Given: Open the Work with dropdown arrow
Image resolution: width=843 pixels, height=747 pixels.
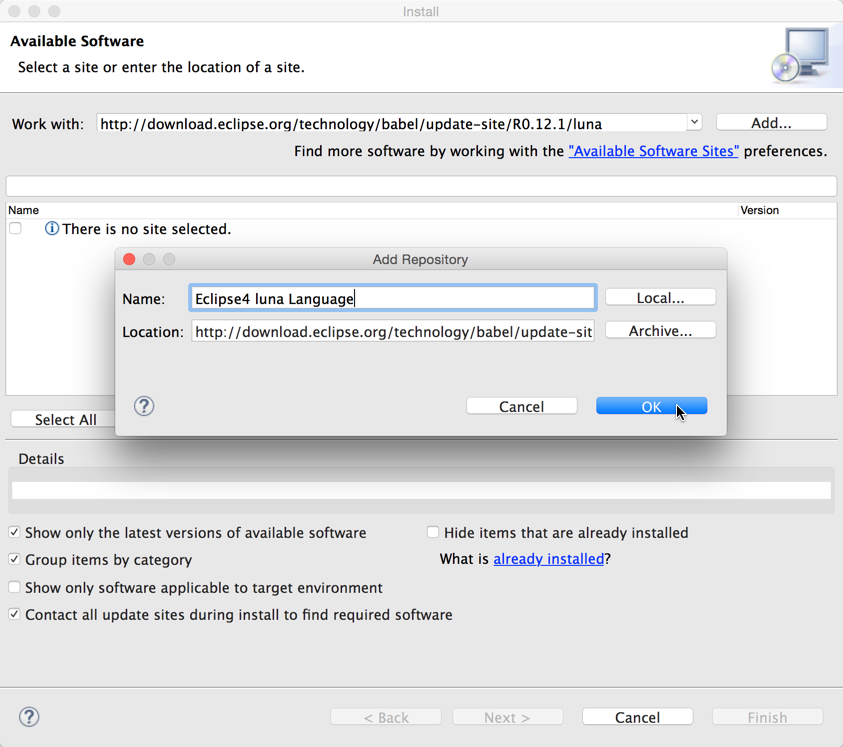Looking at the screenshot, I should [x=694, y=122].
